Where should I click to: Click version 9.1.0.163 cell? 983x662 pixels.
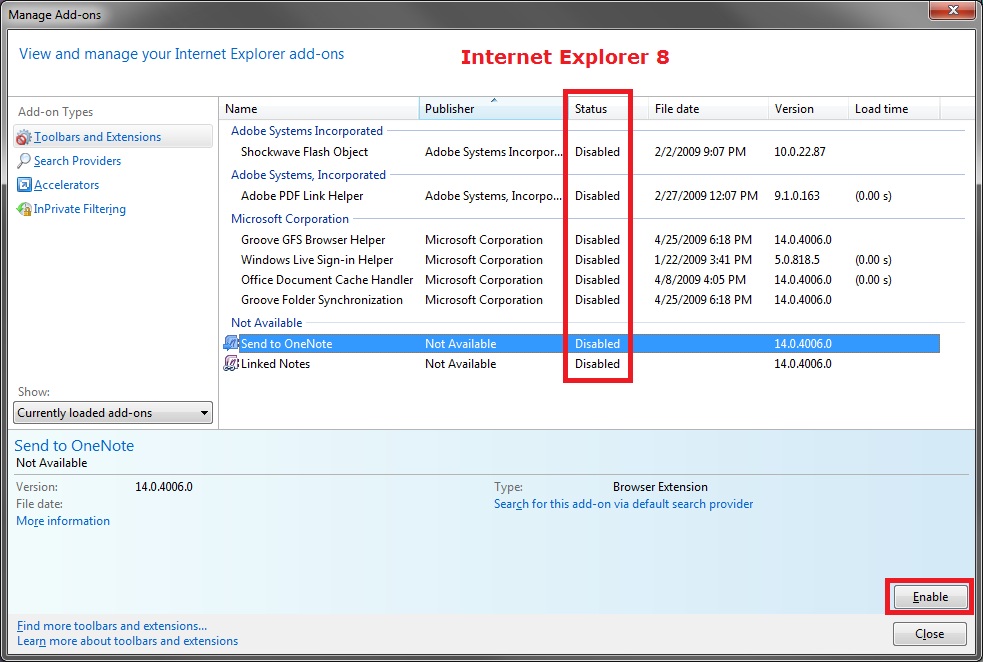[796, 196]
